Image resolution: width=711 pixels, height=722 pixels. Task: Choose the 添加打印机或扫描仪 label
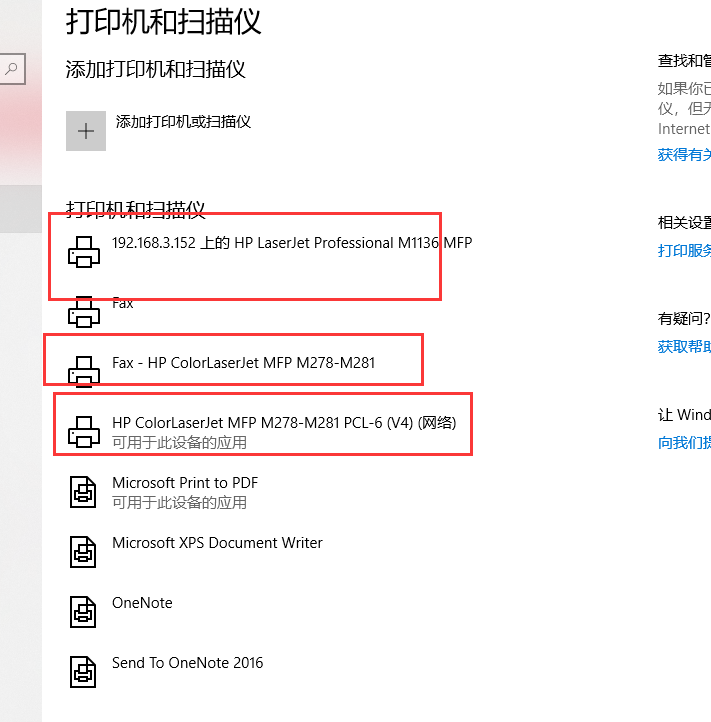click(183, 122)
